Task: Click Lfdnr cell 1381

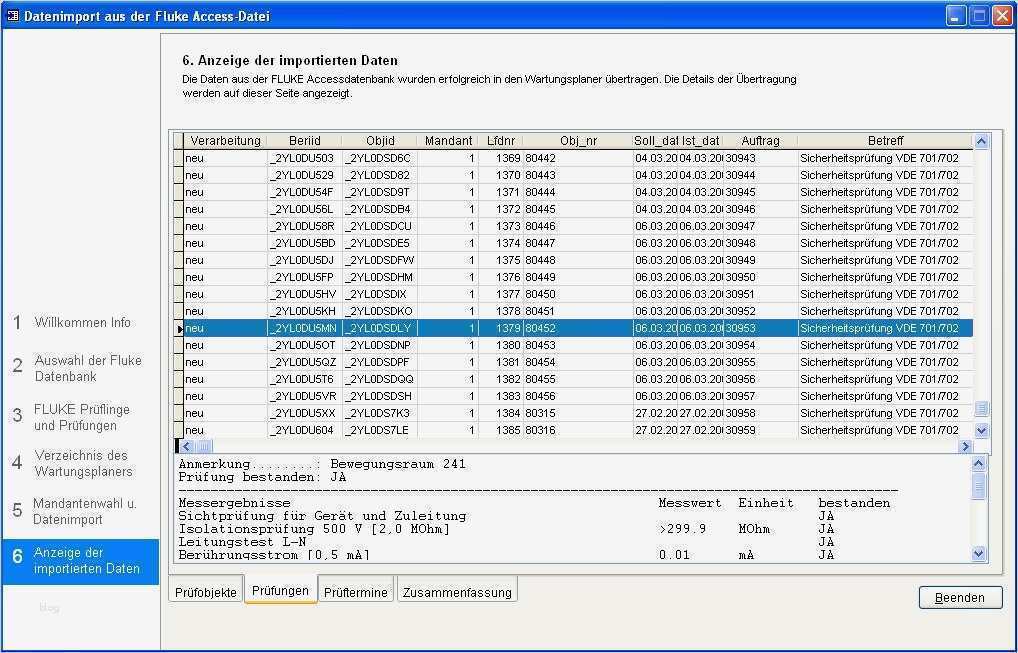Action: [x=501, y=362]
